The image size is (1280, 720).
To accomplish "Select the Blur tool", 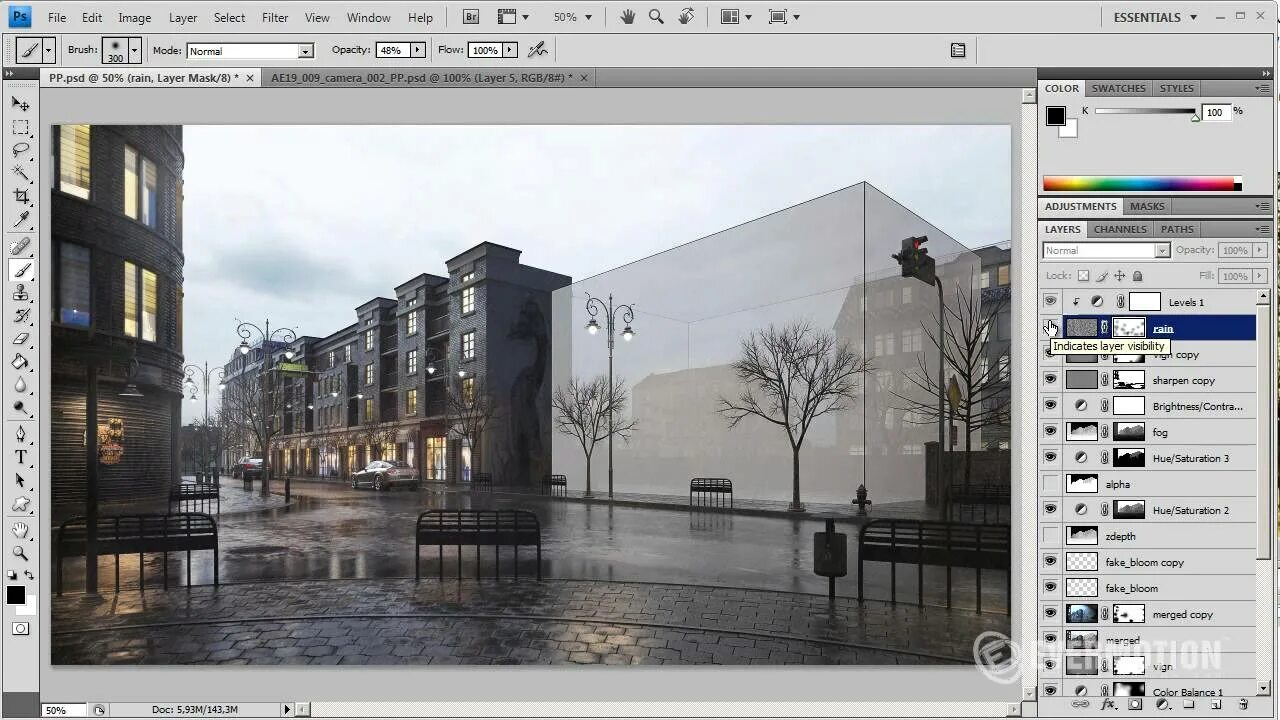I will click(x=21, y=385).
